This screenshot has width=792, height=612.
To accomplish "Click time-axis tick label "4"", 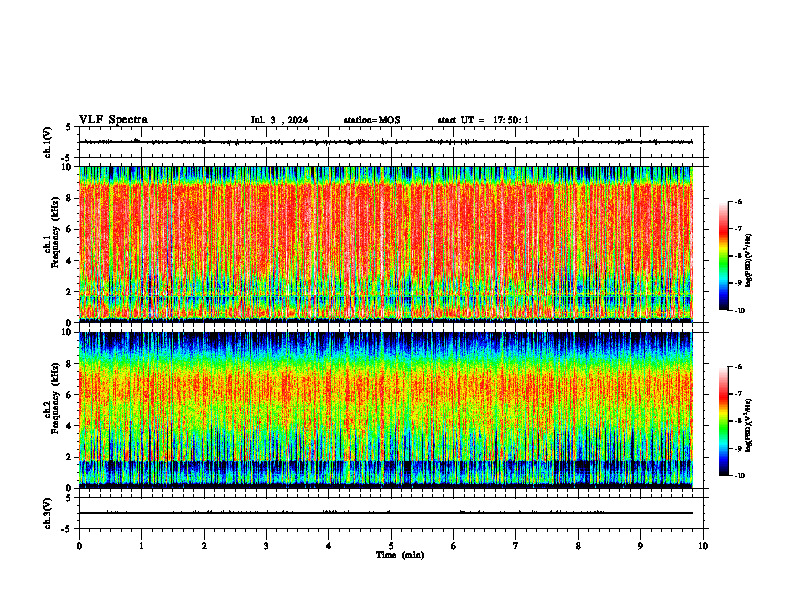I will 329,546.
